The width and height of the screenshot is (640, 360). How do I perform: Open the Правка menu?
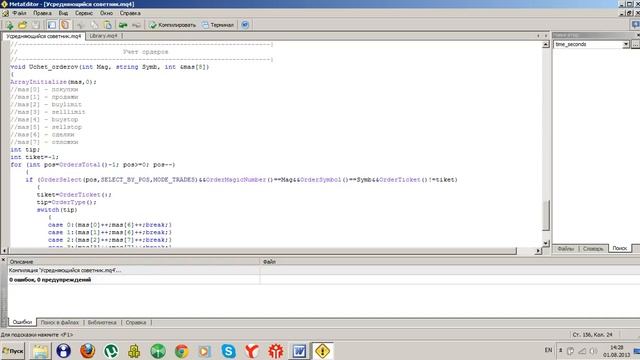pyautogui.click(x=42, y=13)
